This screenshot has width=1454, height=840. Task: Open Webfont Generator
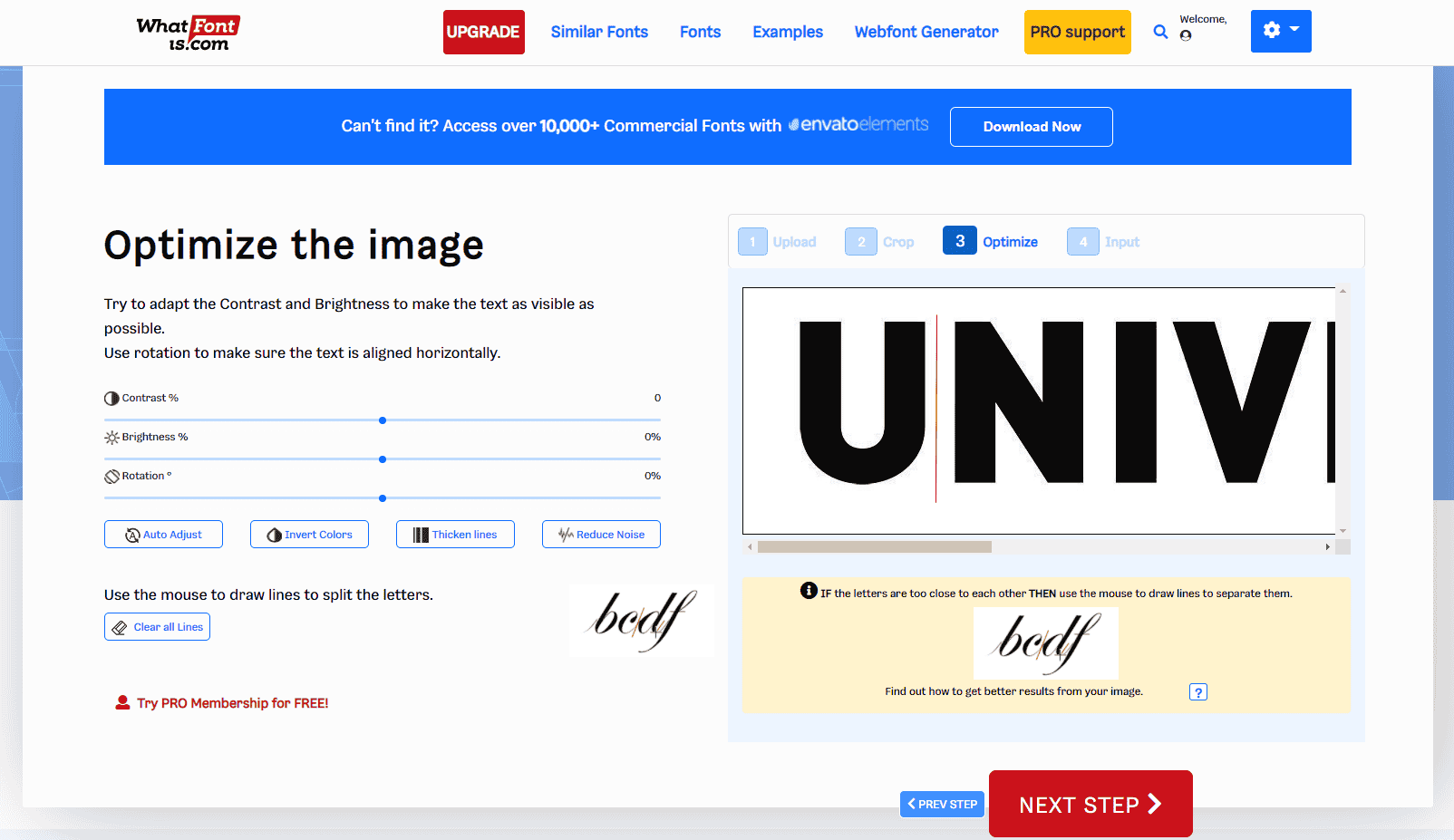click(x=926, y=32)
